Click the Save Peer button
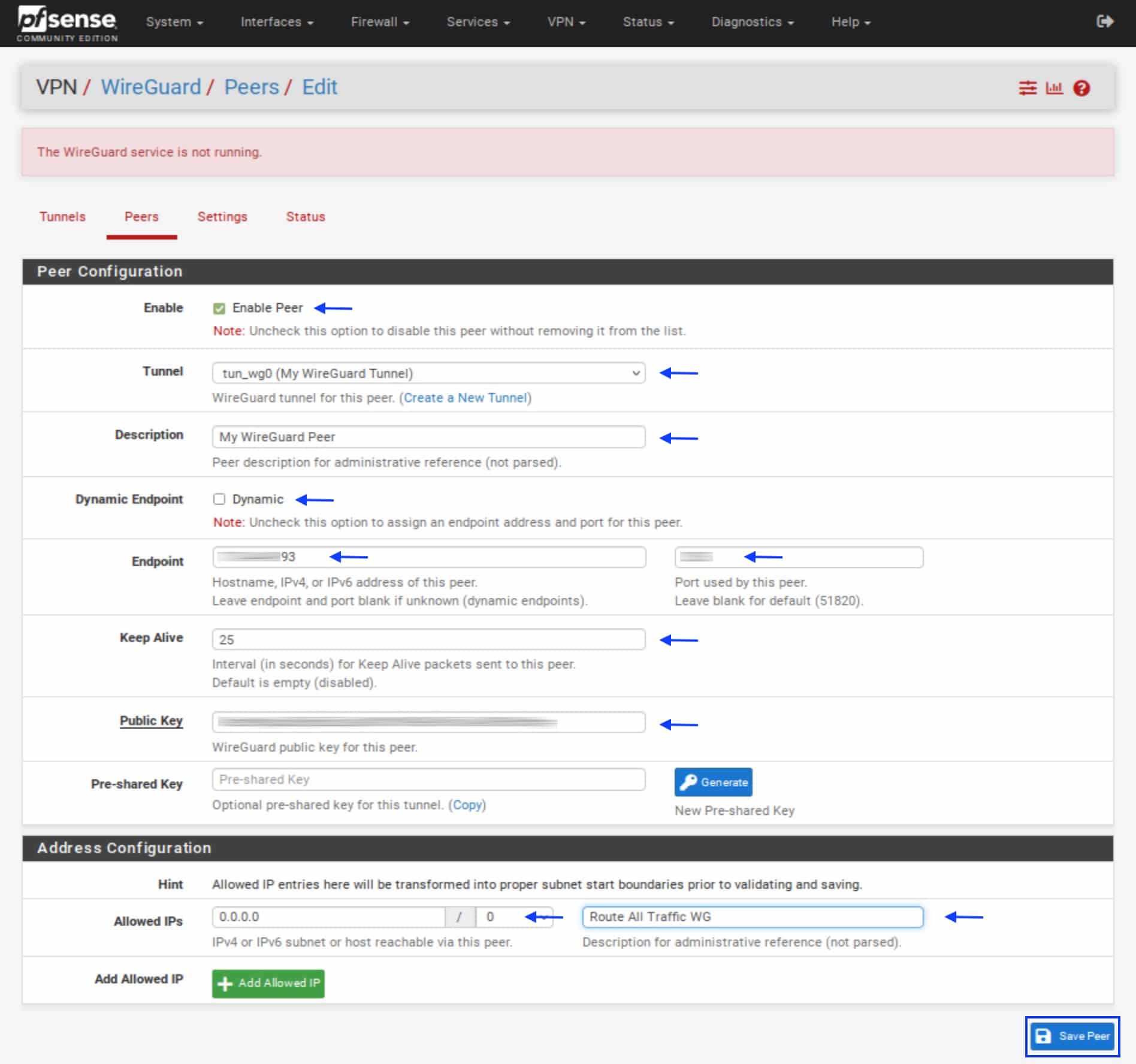The width and height of the screenshot is (1136, 1064). click(x=1072, y=1036)
